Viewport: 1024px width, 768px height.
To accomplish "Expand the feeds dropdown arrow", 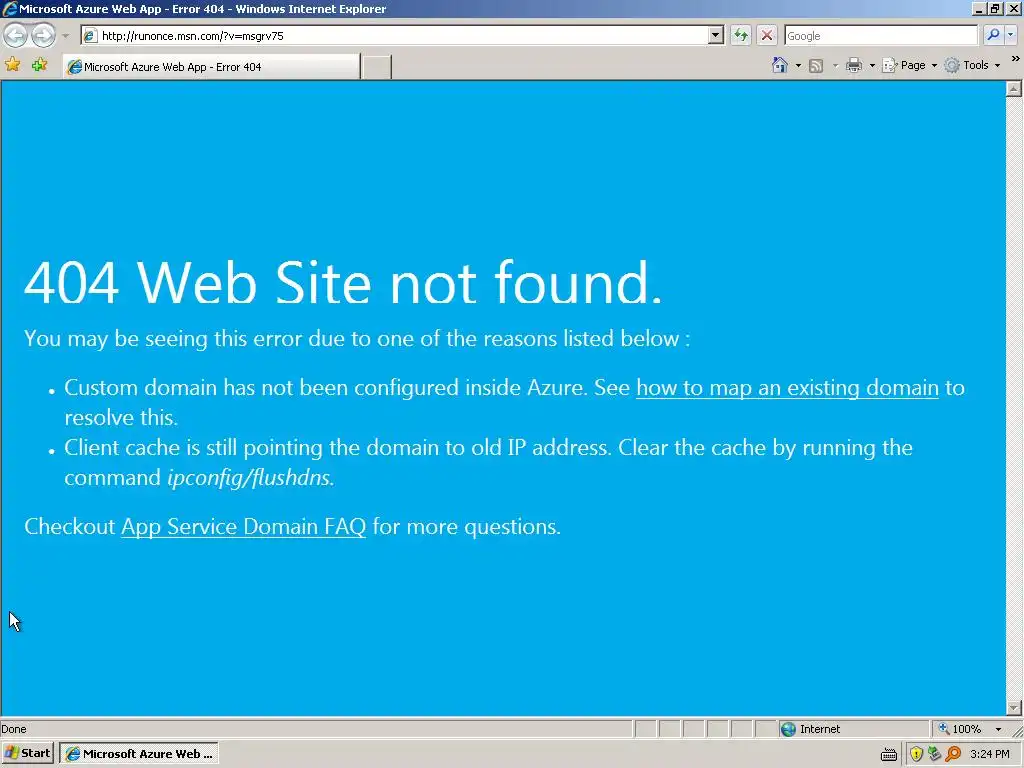I will (x=835, y=66).
